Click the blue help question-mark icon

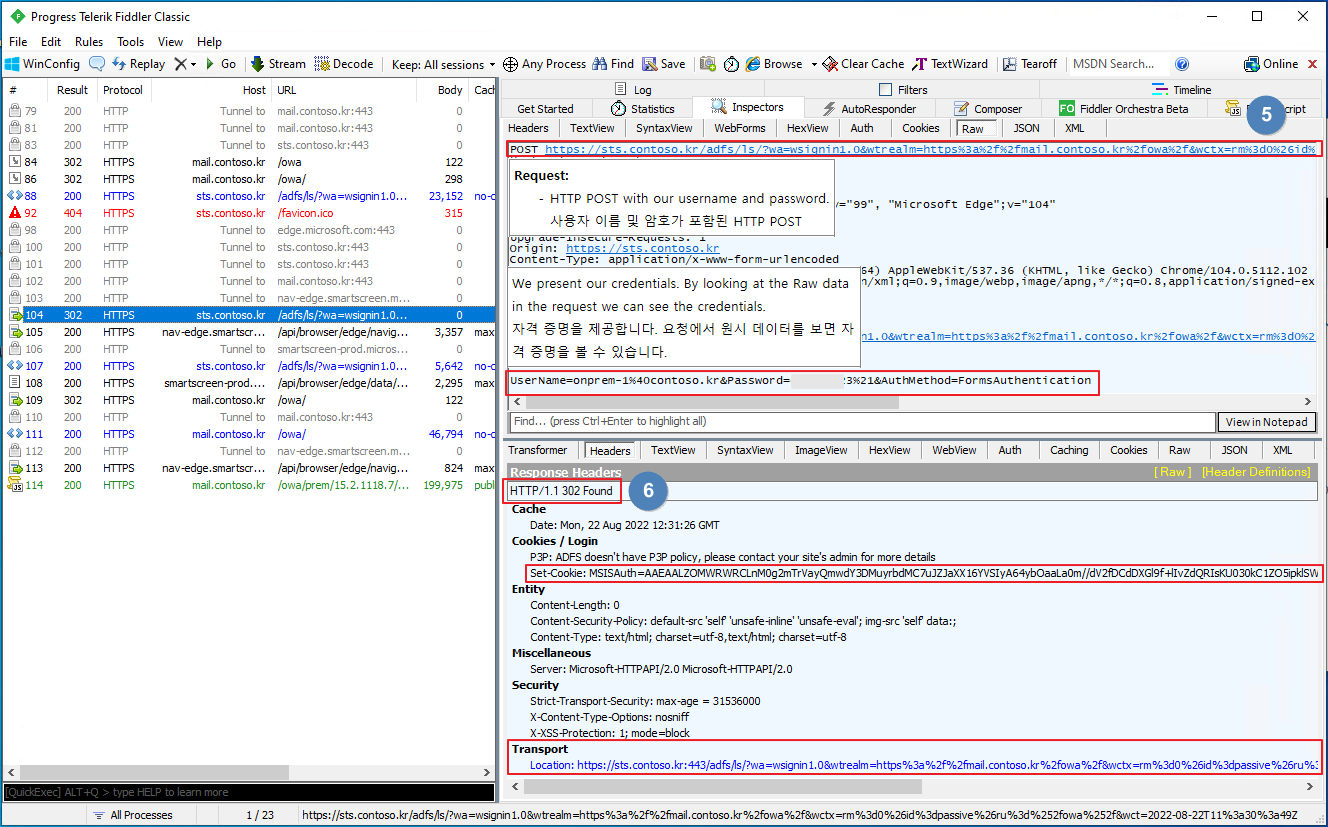coord(1182,64)
